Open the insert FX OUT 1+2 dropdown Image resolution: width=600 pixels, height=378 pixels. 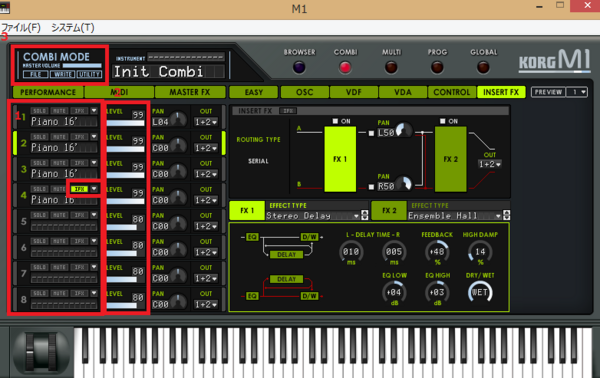[490, 164]
